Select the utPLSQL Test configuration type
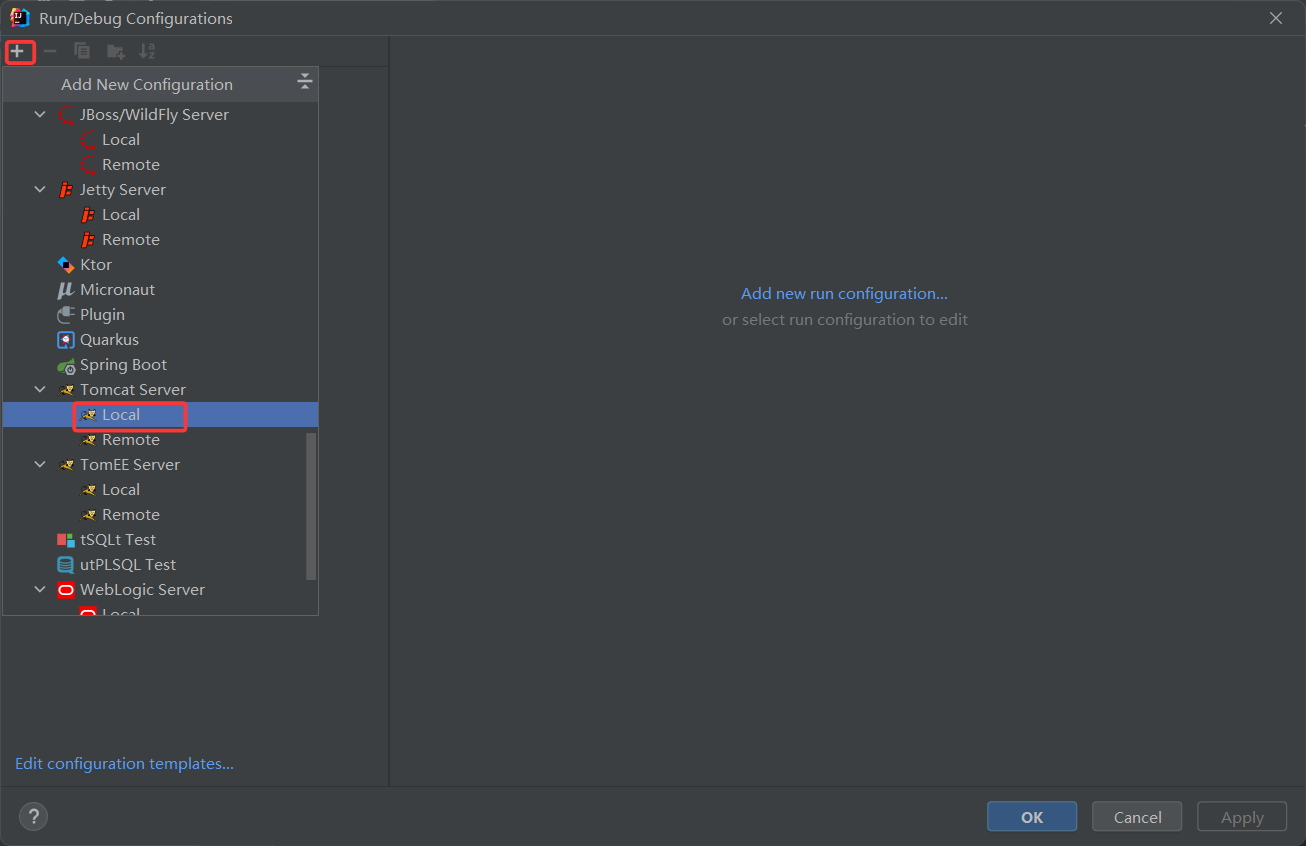This screenshot has height=846, width=1306. (160, 565)
